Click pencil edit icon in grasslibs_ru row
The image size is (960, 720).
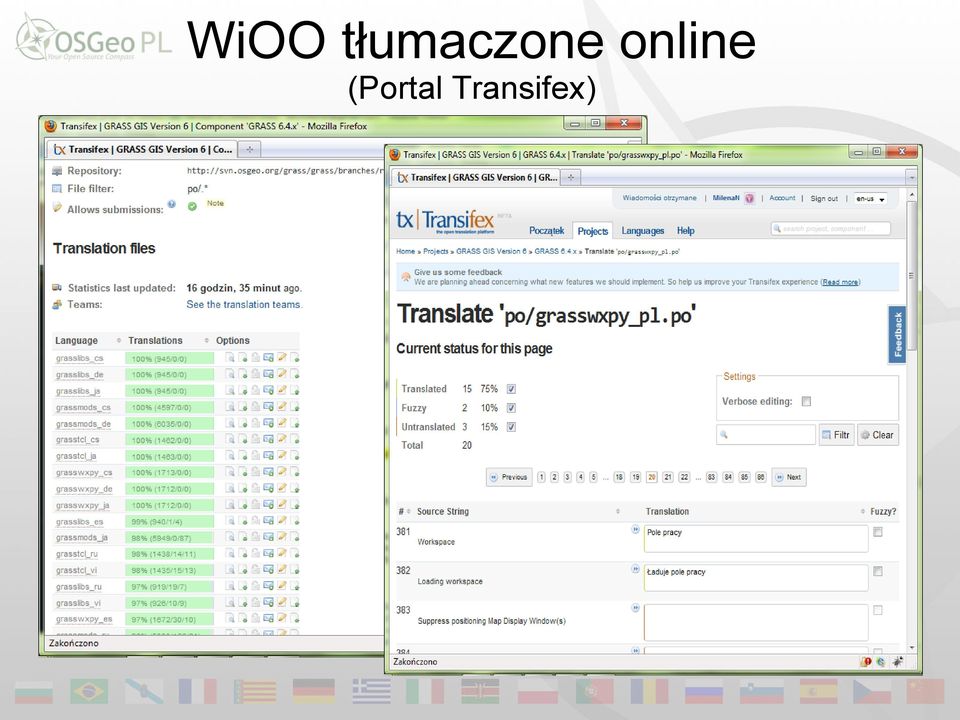coord(282,586)
